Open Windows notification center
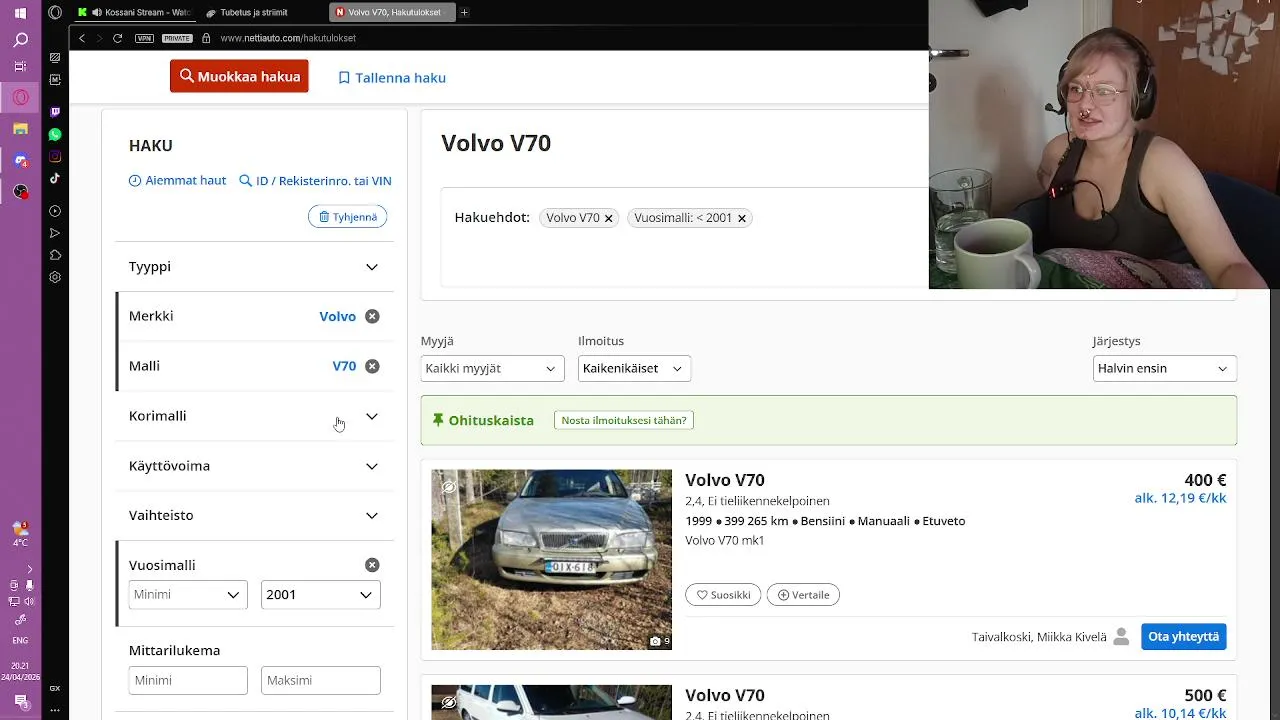1280x720 pixels. coord(20,702)
